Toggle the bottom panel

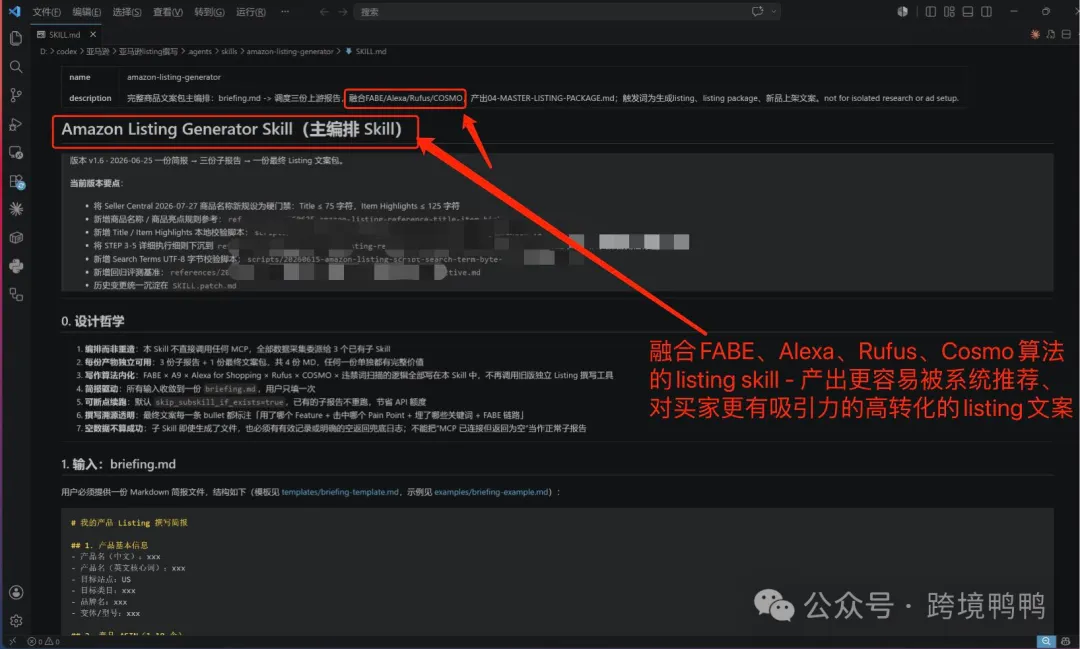coord(968,12)
